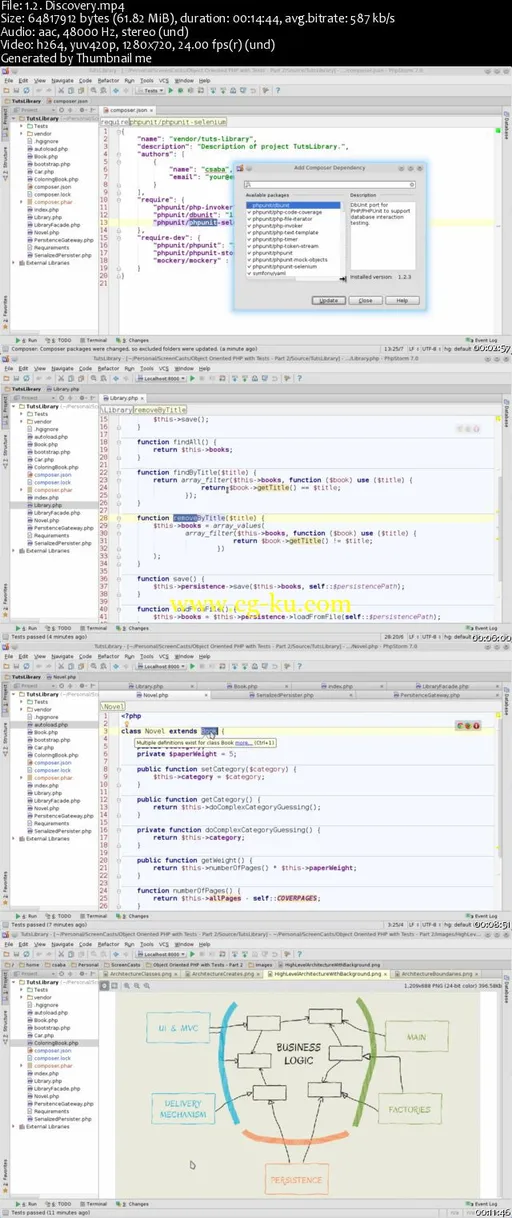This screenshot has height=1218, width=512.
Task: Select ColoringBook.php in architecture image window tree
Action: tap(55, 1042)
